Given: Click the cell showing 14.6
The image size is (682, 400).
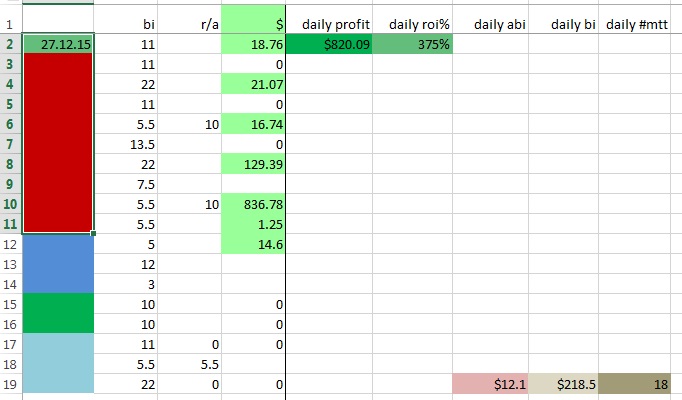Looking at the screenshot, I should (x=253, y=244).
